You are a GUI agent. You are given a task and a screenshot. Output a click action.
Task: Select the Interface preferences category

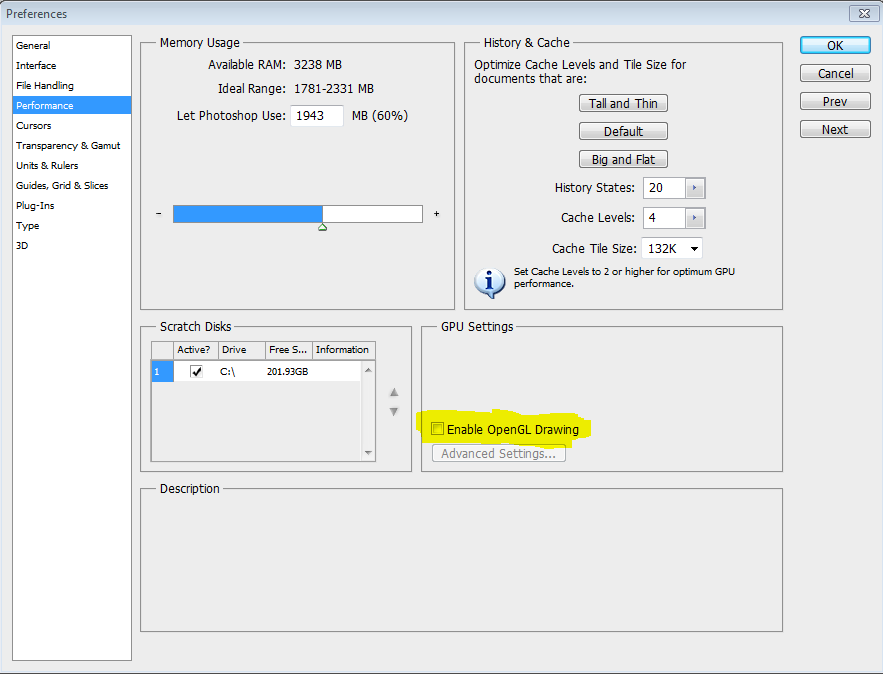[x=72, y=65]
